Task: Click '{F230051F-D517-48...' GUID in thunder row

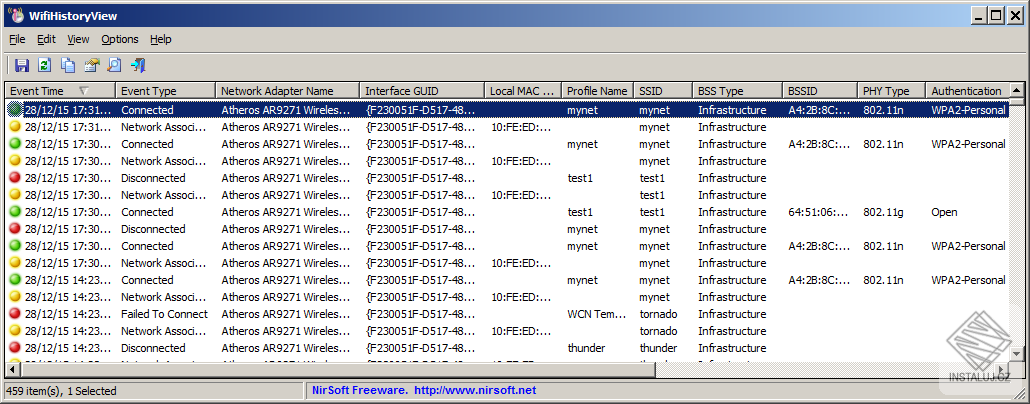Action: tap(420, 348)
